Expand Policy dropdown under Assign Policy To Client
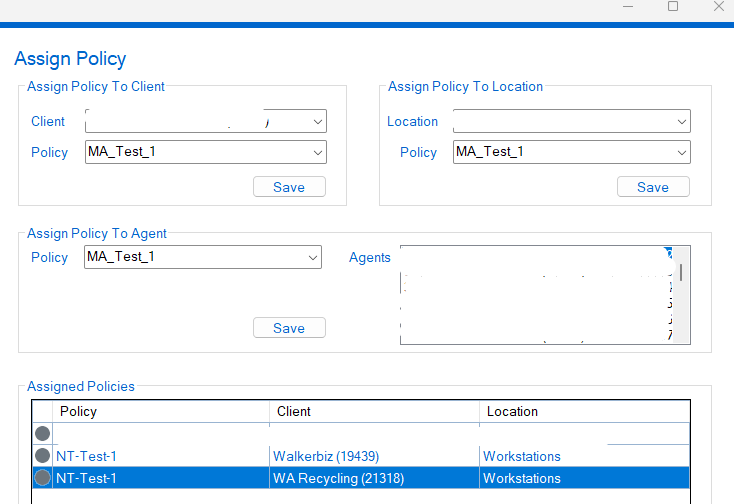 click(x=317, y=153)
